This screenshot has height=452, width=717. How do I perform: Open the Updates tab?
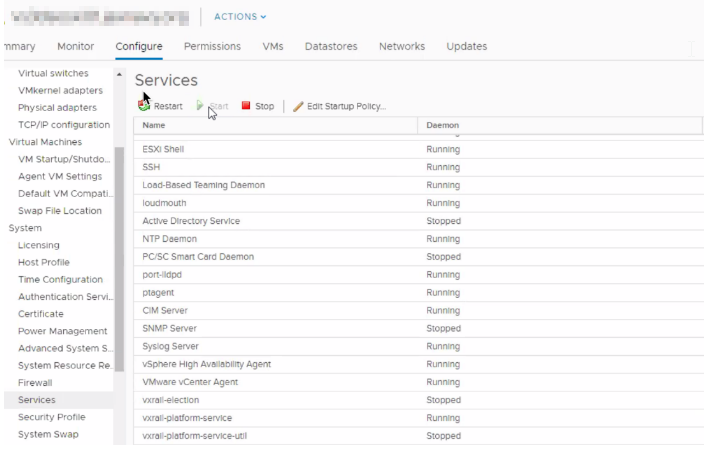pyautogui.click(x=466, y=46)
